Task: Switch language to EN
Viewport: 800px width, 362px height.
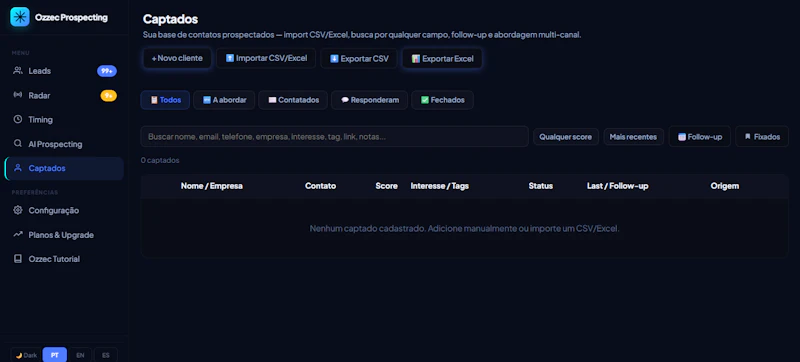Action: click(x=80, y=355)
